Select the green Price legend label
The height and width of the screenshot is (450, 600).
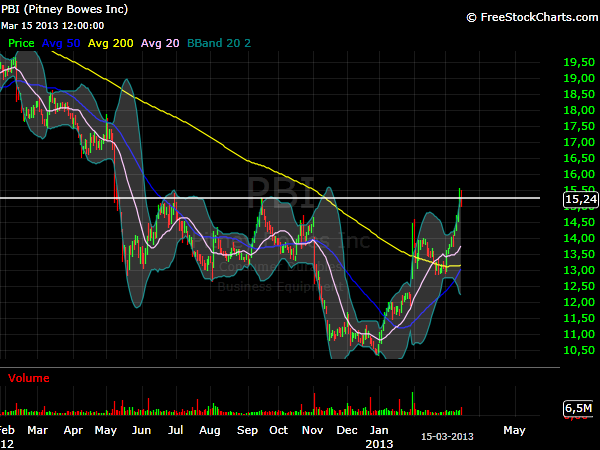(x=21, y=43)
